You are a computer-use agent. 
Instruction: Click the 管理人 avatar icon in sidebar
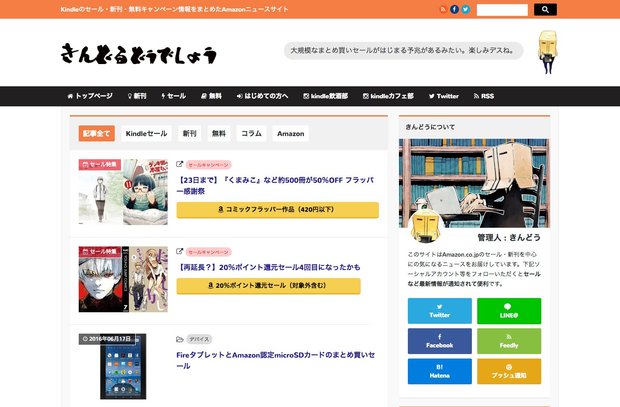pos(425,226)
